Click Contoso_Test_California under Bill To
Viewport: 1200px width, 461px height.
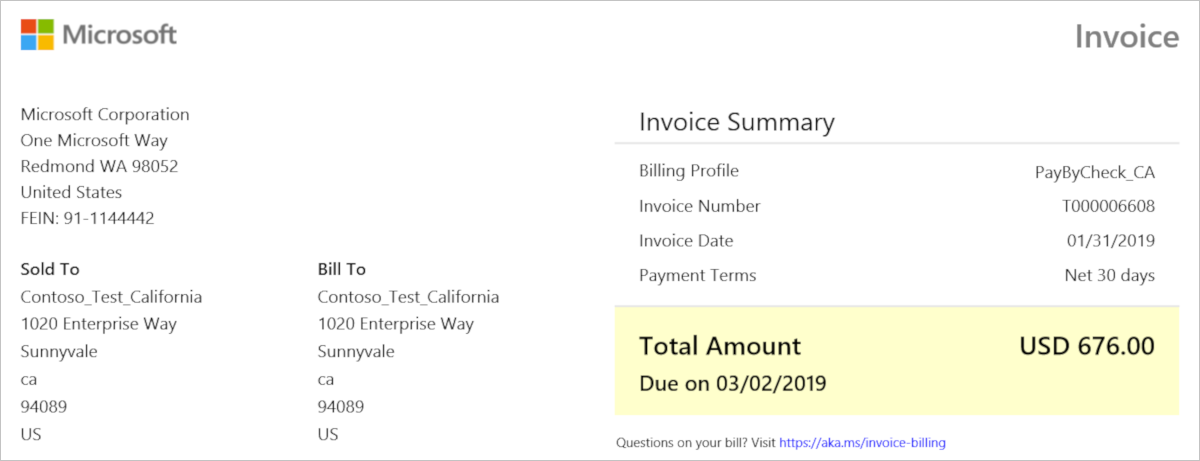pyautogui.click(x=408, y=297)
